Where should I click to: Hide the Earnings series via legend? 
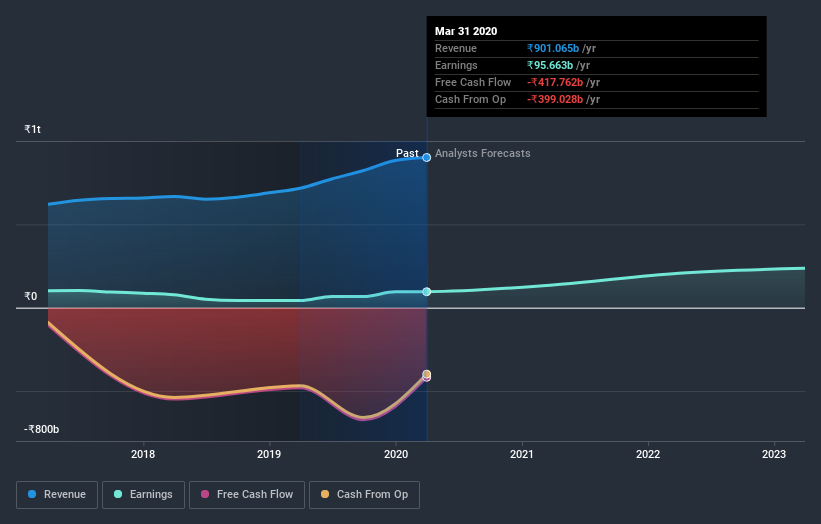[145, 494]
